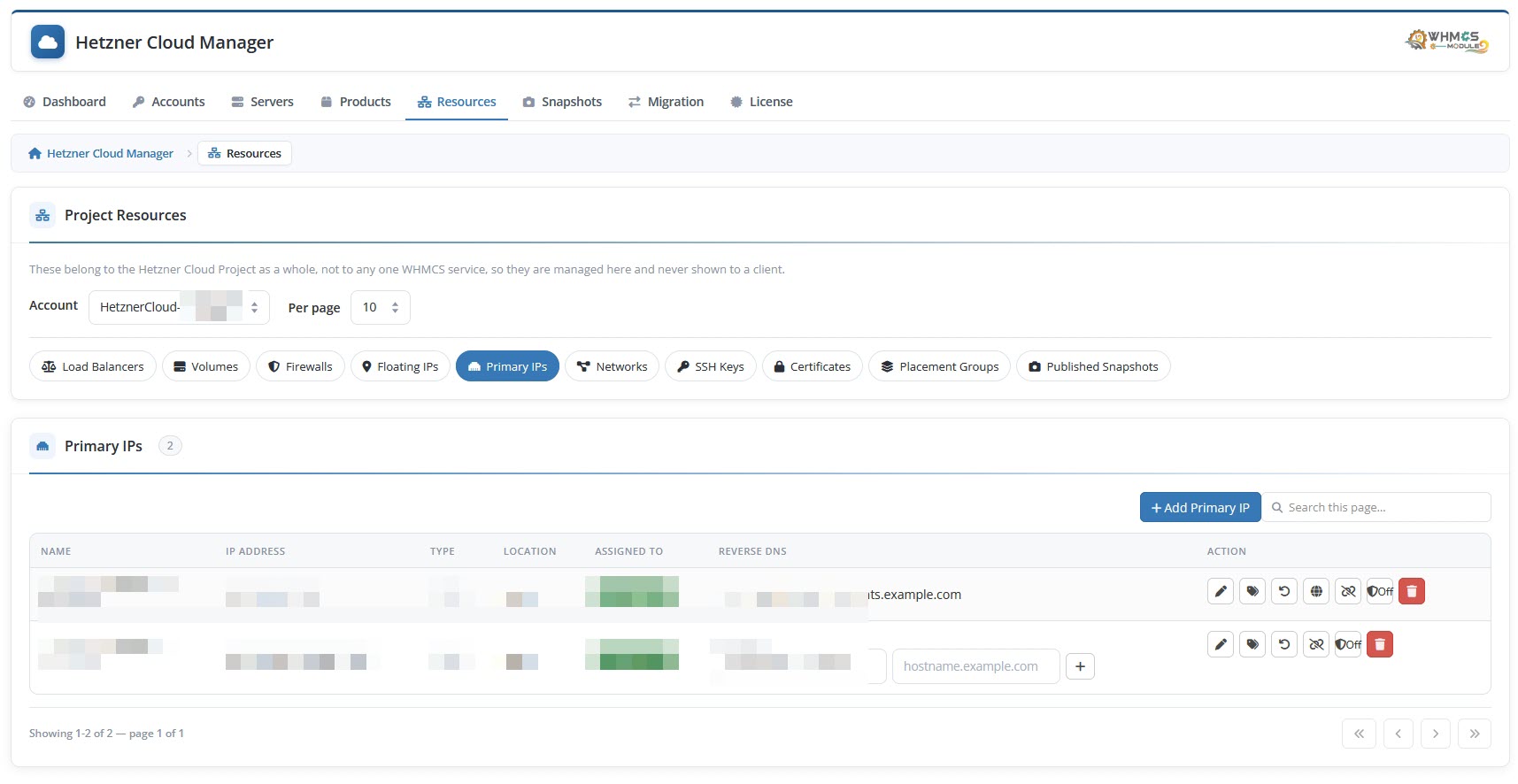Click the circular-arrow reset icon in the hostname-input row
The width and height of the screenshot is (1518, 784).
pos(1284,644)
